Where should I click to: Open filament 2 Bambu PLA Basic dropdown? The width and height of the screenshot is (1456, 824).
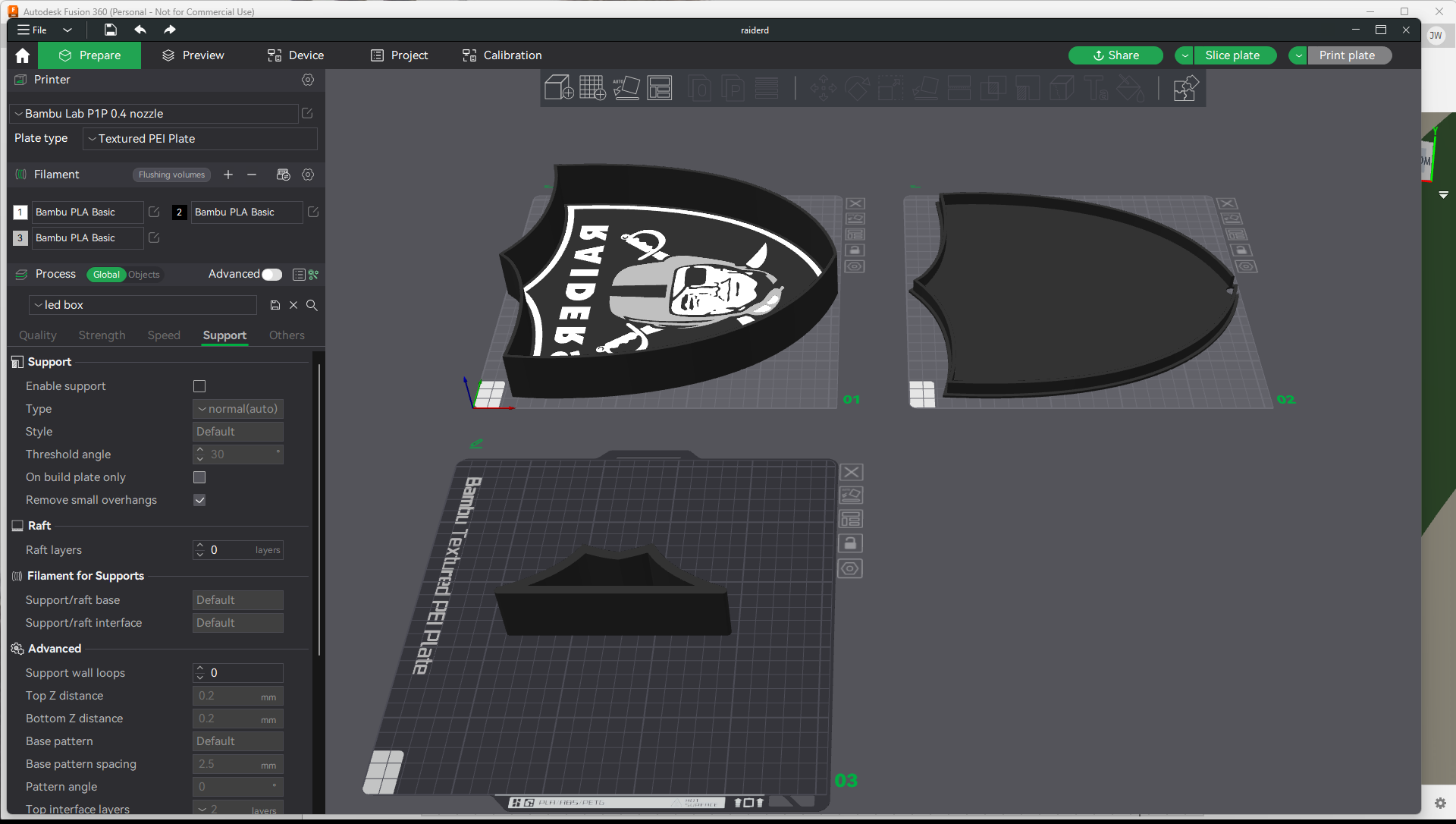pos(246,212)
